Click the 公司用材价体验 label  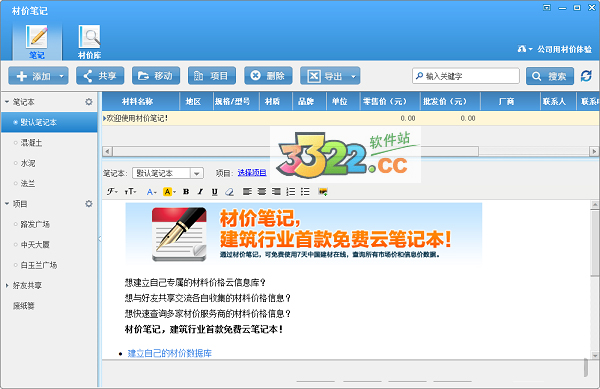coord(564,49)
